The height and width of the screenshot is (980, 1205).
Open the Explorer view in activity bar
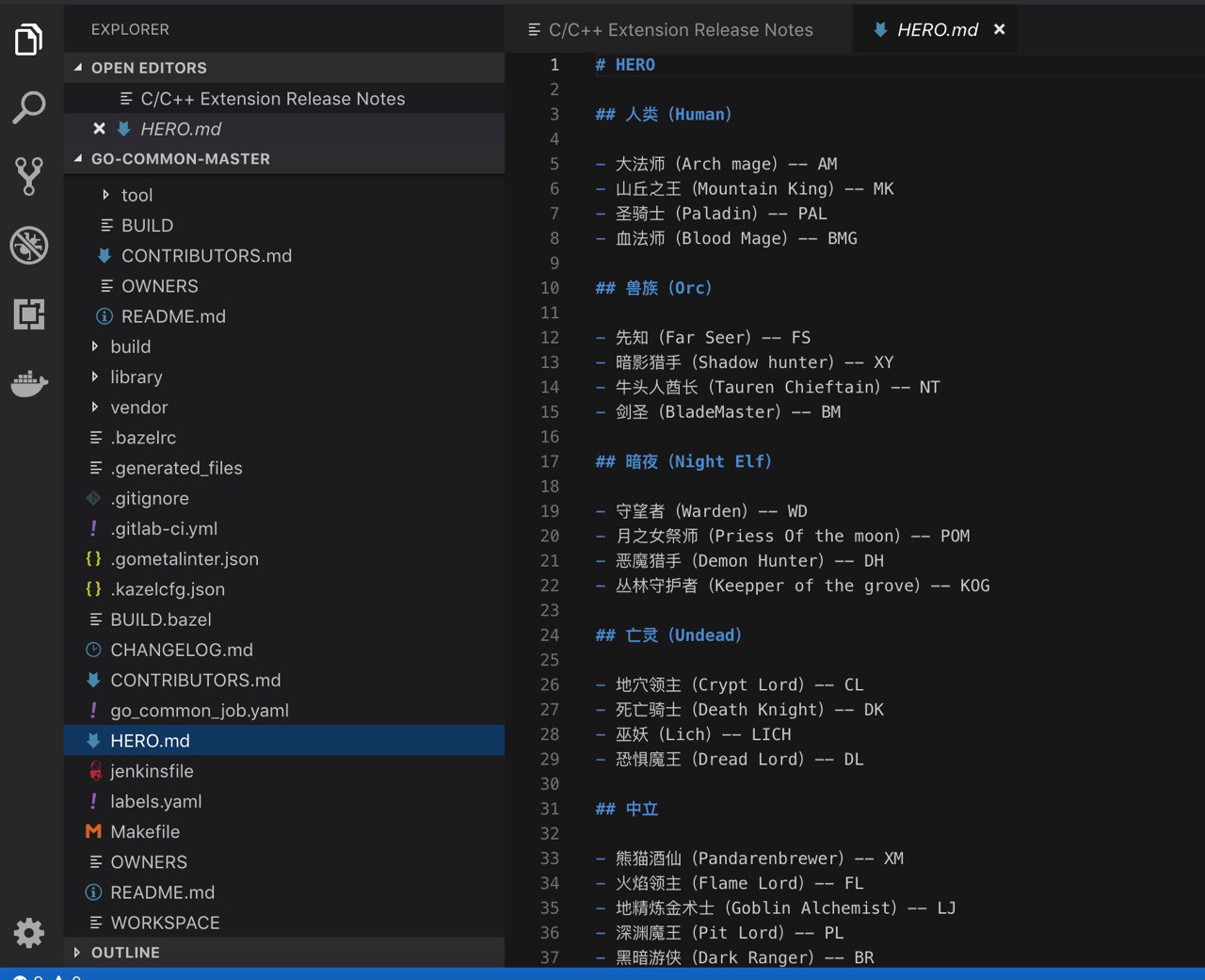pos(29,40)
